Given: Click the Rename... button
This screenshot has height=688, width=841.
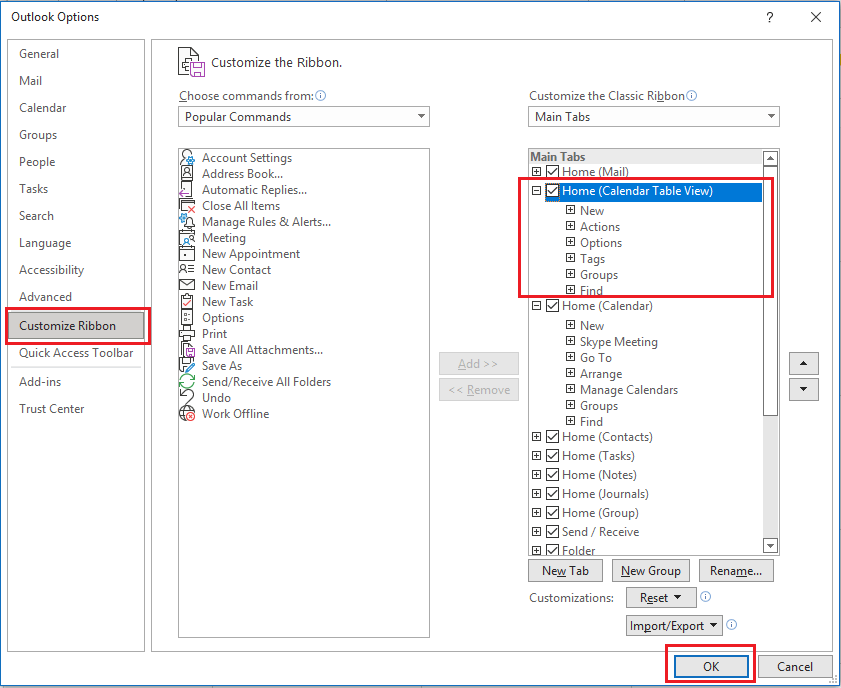Looking at the screenshot, I should [736, 571].
